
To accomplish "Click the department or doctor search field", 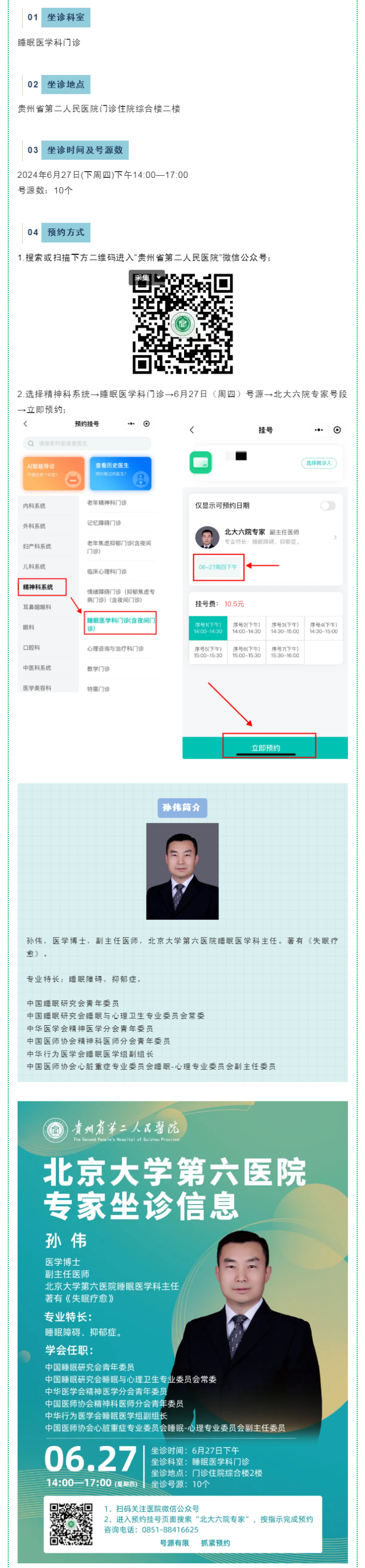I will 87,443.
